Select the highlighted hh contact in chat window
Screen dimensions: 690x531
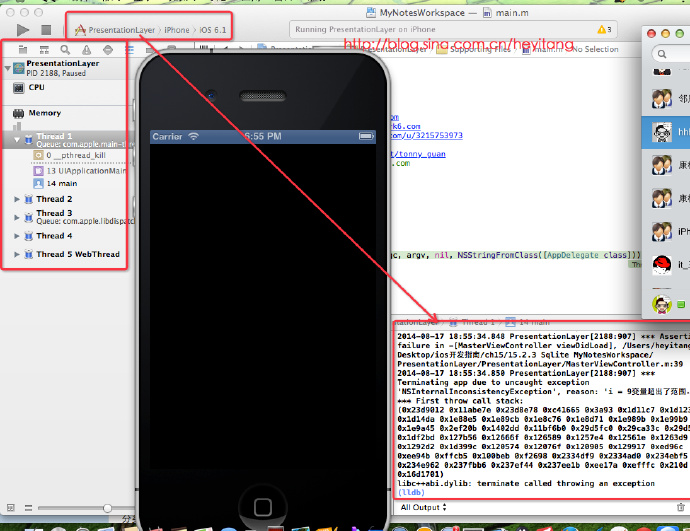tap(666, 132)
